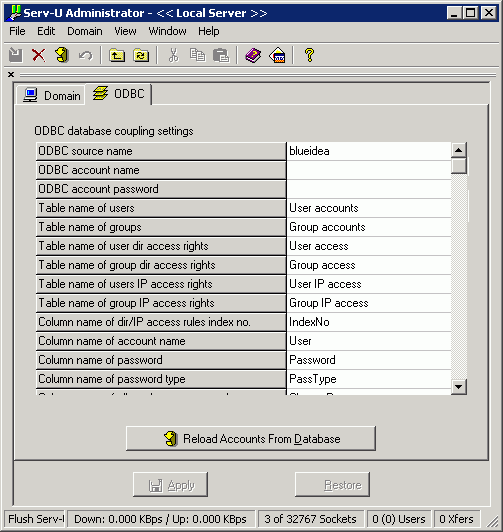
Task: Click the folder up-arrow toolbar icon
Action: (117, 55)
